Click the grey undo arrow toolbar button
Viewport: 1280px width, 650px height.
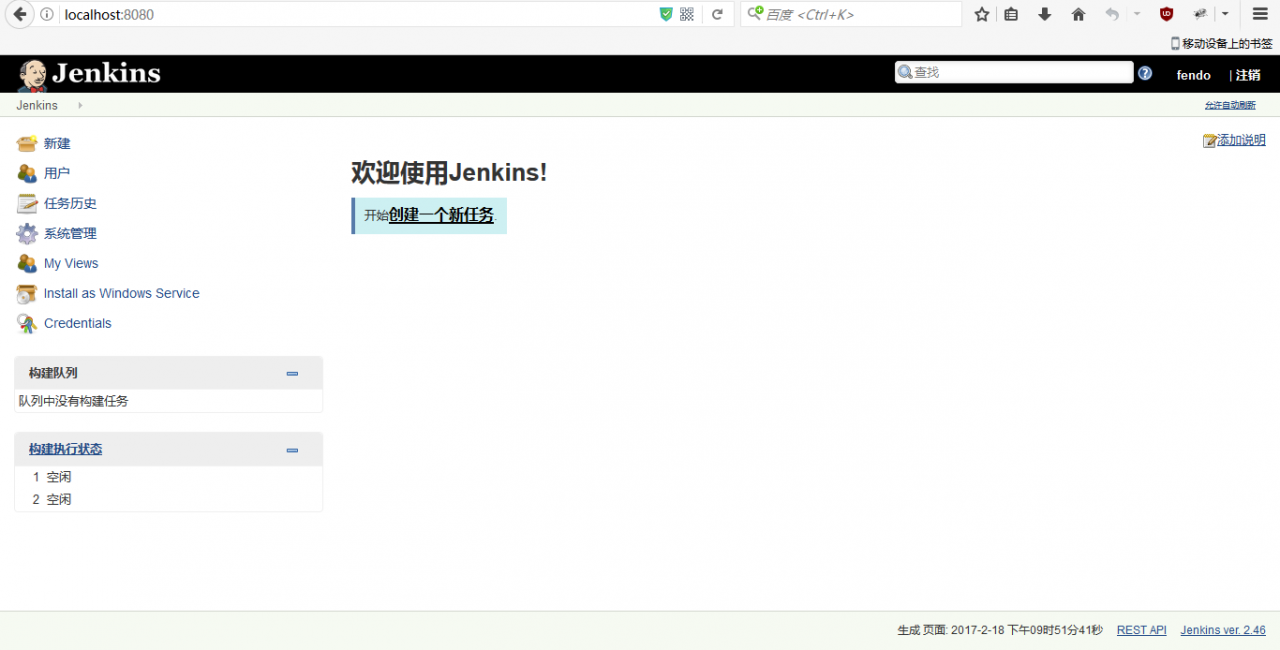[1112, 14]
